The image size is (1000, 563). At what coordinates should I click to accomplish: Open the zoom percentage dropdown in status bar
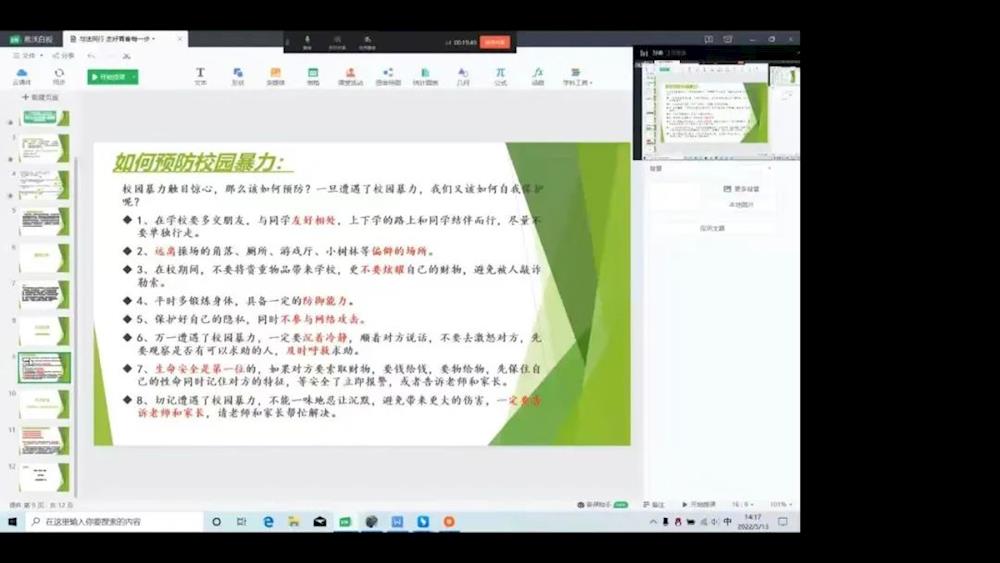click(x=781, y=505)
